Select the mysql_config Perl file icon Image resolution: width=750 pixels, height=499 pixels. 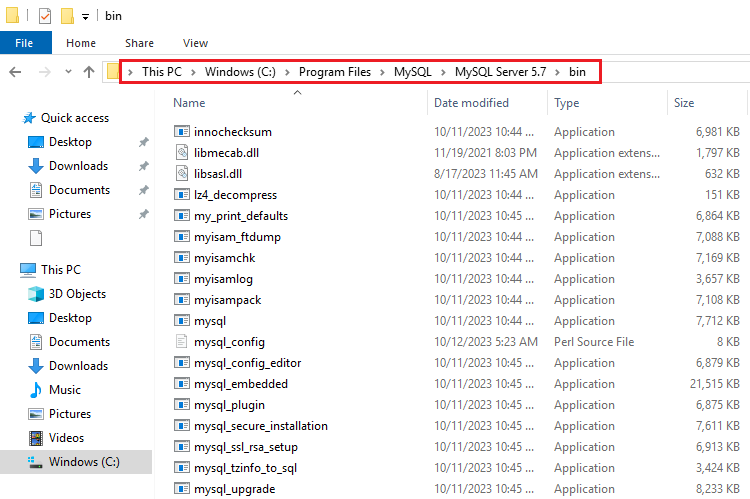pyautogui.click(x=182, y=342)
